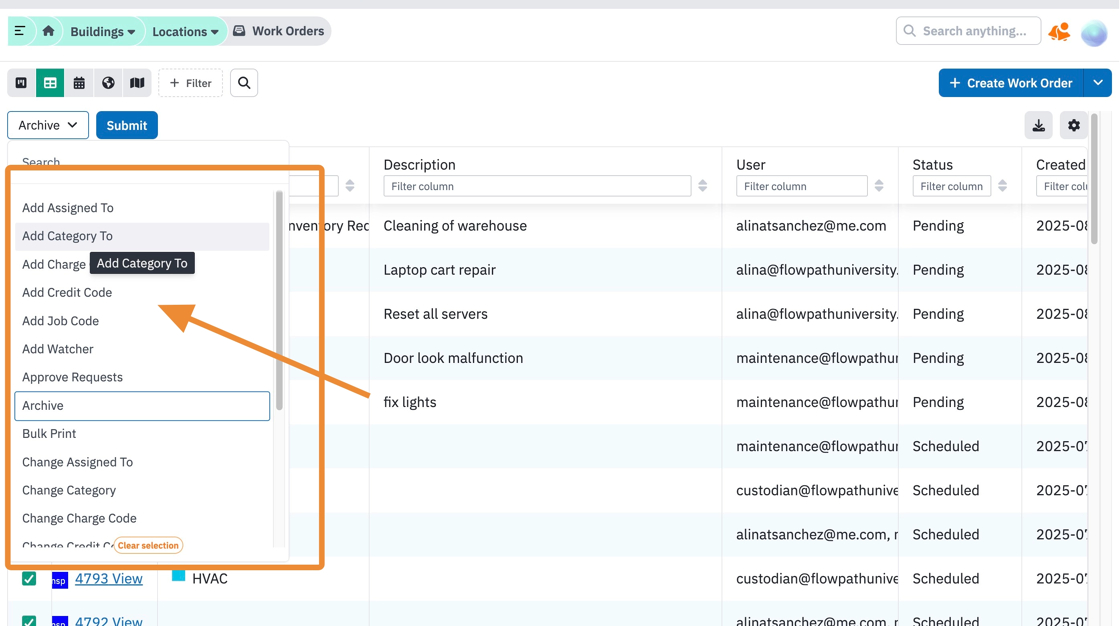Click the dropdown list scrollbar
Viewport: 1120px width, 626px height.
(279, 300)
